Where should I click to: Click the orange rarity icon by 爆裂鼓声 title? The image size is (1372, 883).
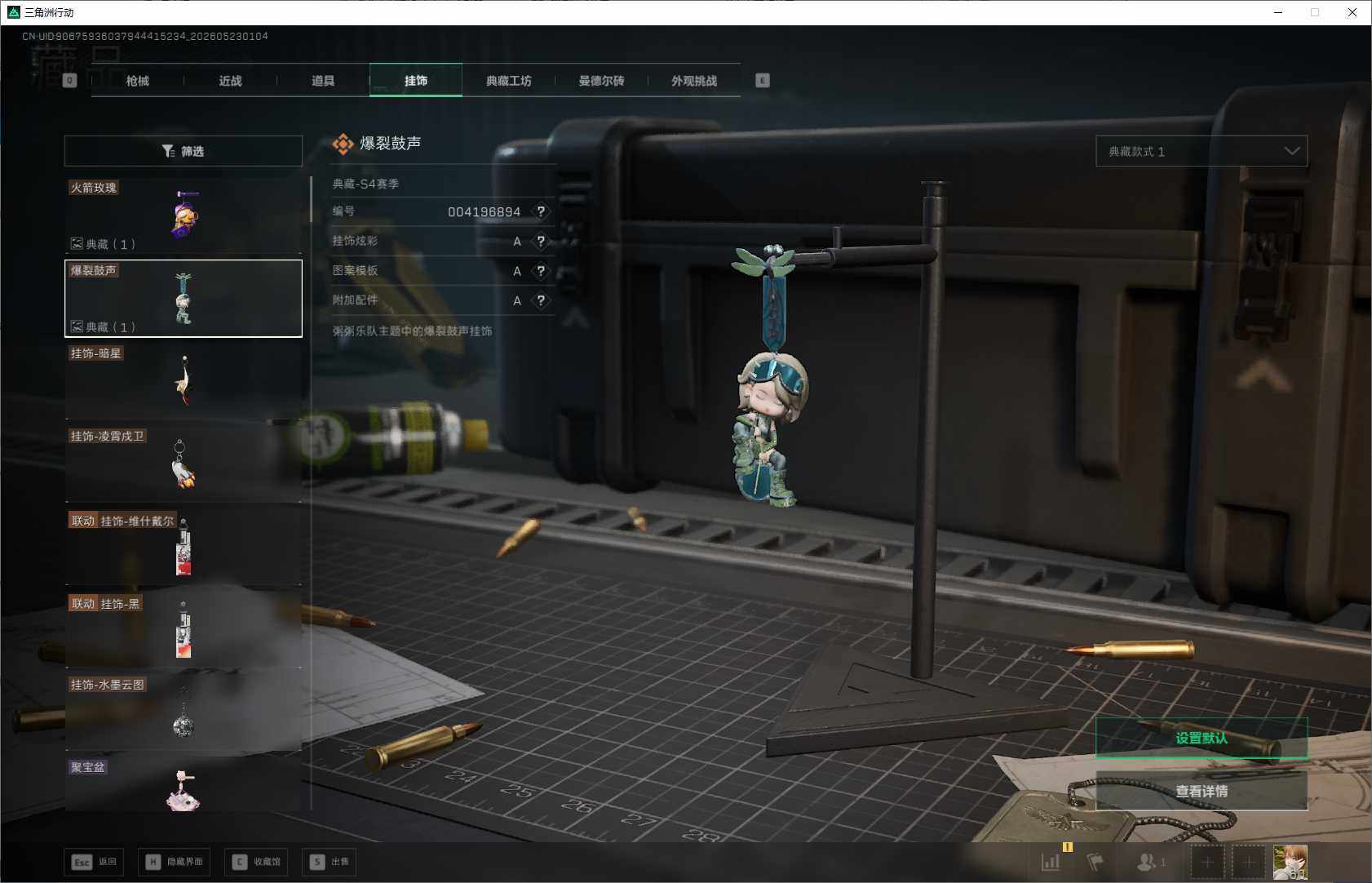pos(343,144)
